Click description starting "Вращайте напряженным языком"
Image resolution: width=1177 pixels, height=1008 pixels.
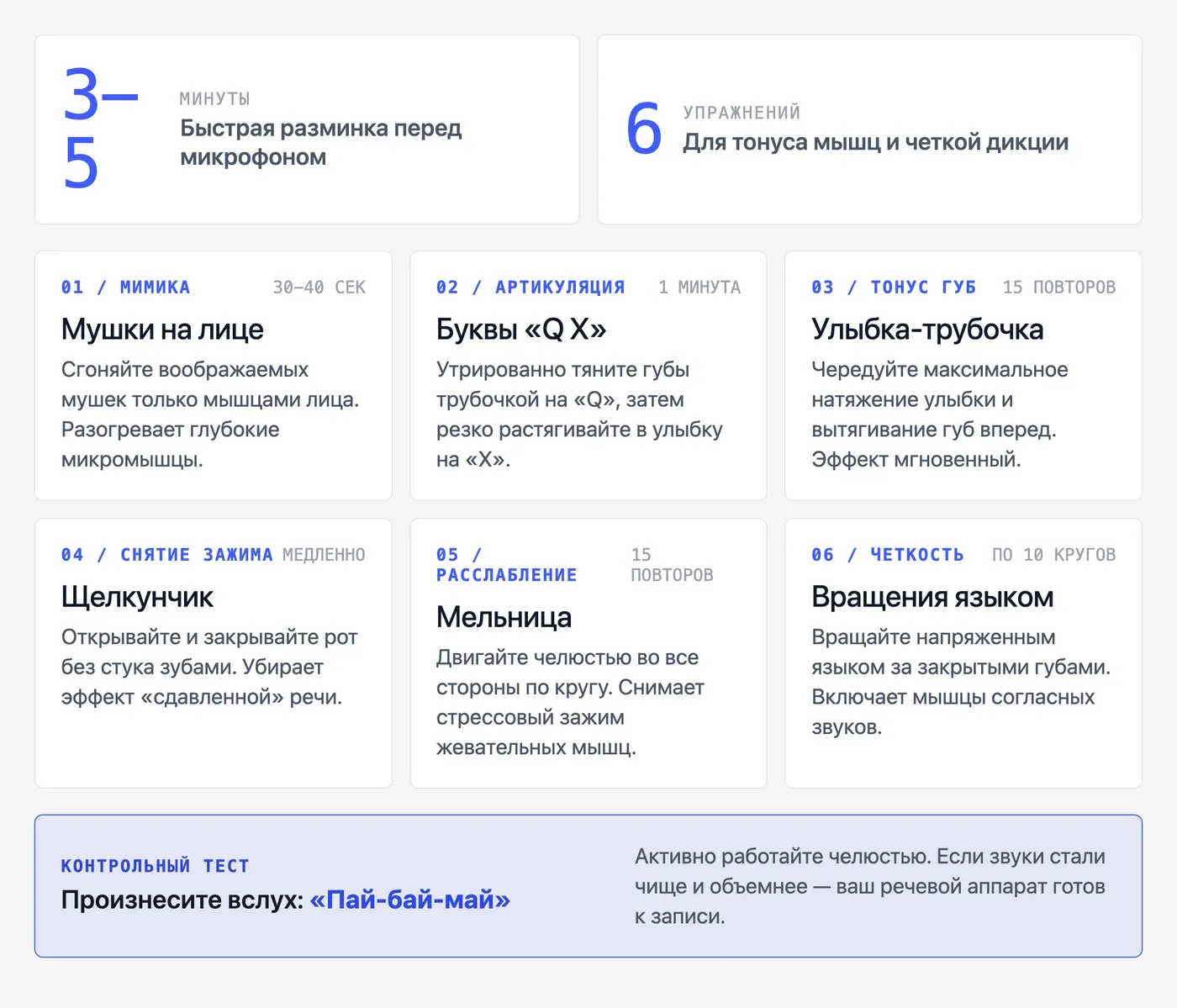961,682
